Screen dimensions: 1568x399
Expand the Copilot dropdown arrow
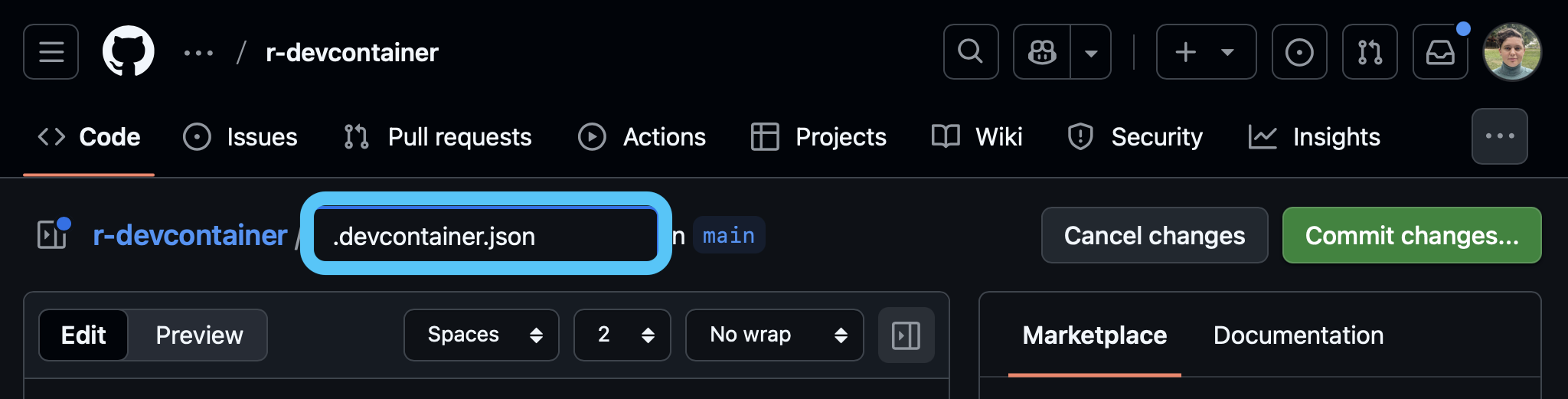pyautogui.click(x=1091, y=52)
